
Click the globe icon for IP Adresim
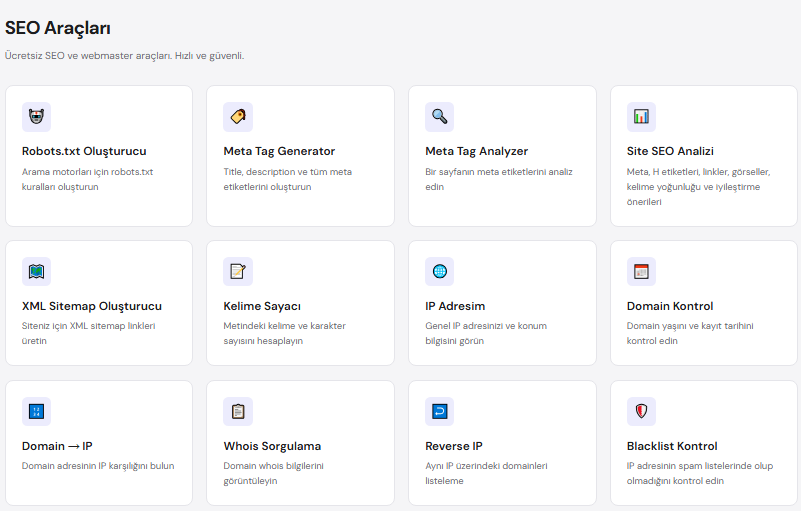(439, 271)
